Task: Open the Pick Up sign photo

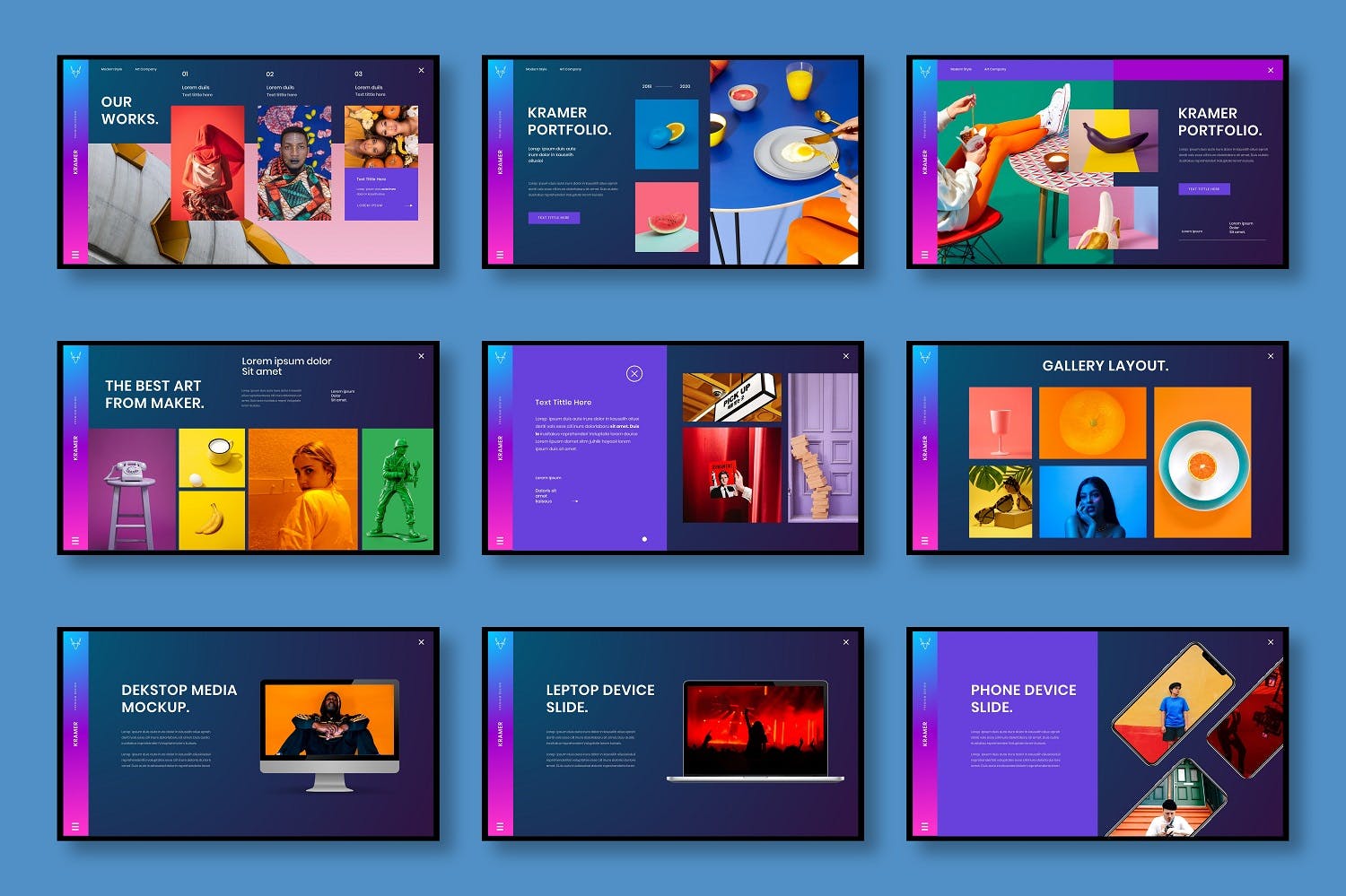Action: (731, 397)
